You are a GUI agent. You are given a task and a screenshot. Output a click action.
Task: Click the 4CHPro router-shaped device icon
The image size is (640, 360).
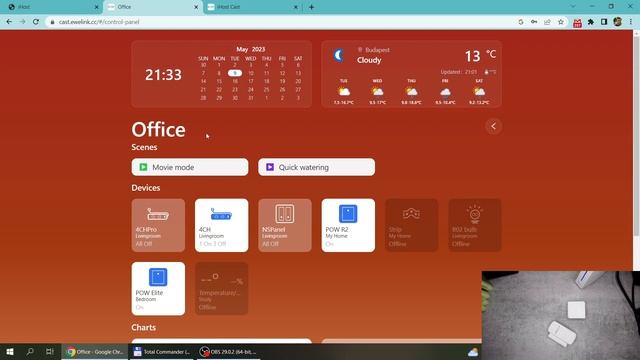click(158, 214)
